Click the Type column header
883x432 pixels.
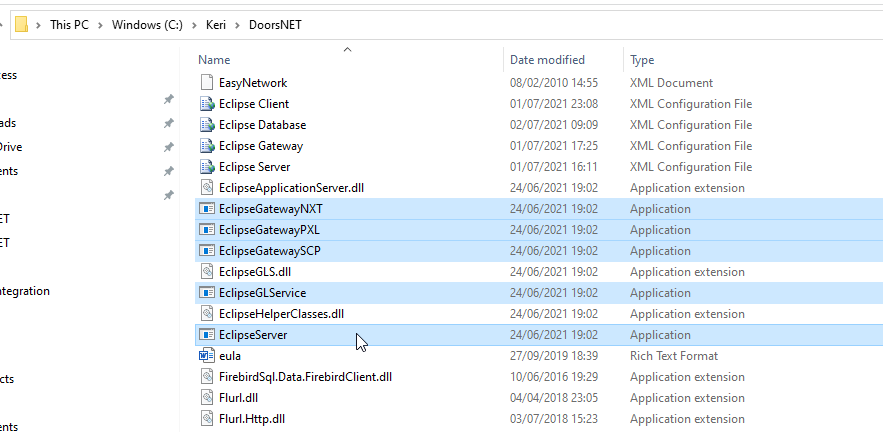(643, 60)
